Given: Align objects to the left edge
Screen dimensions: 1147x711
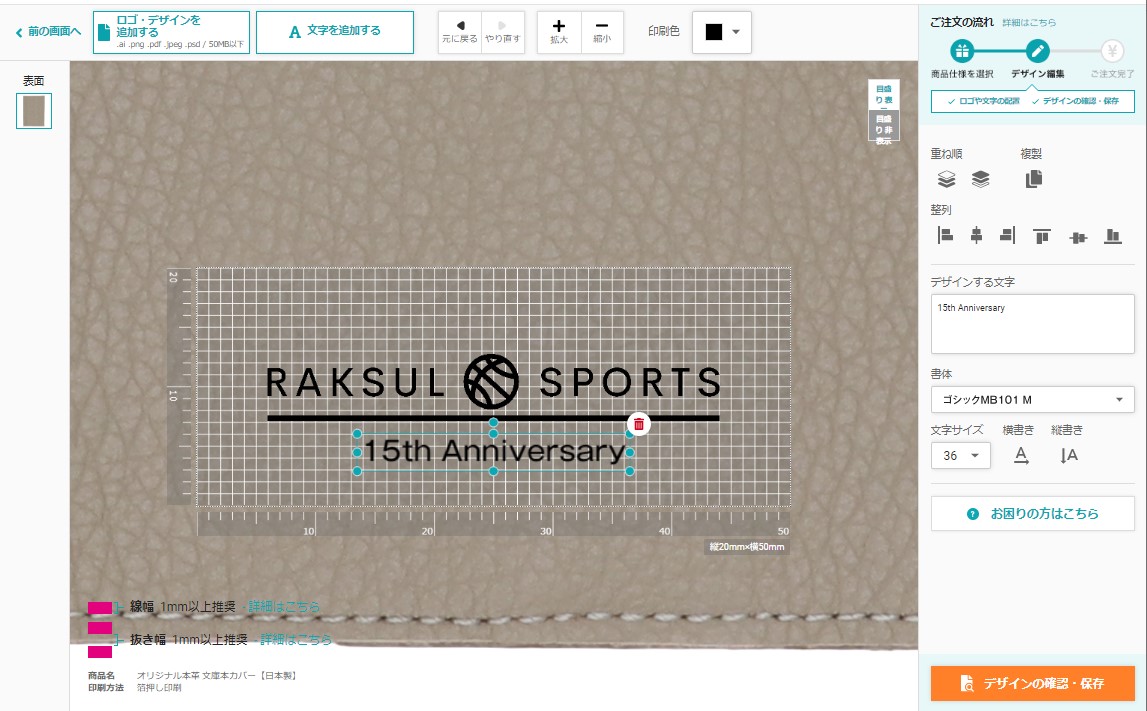Looking at the screenshot, I should (945, 236).
